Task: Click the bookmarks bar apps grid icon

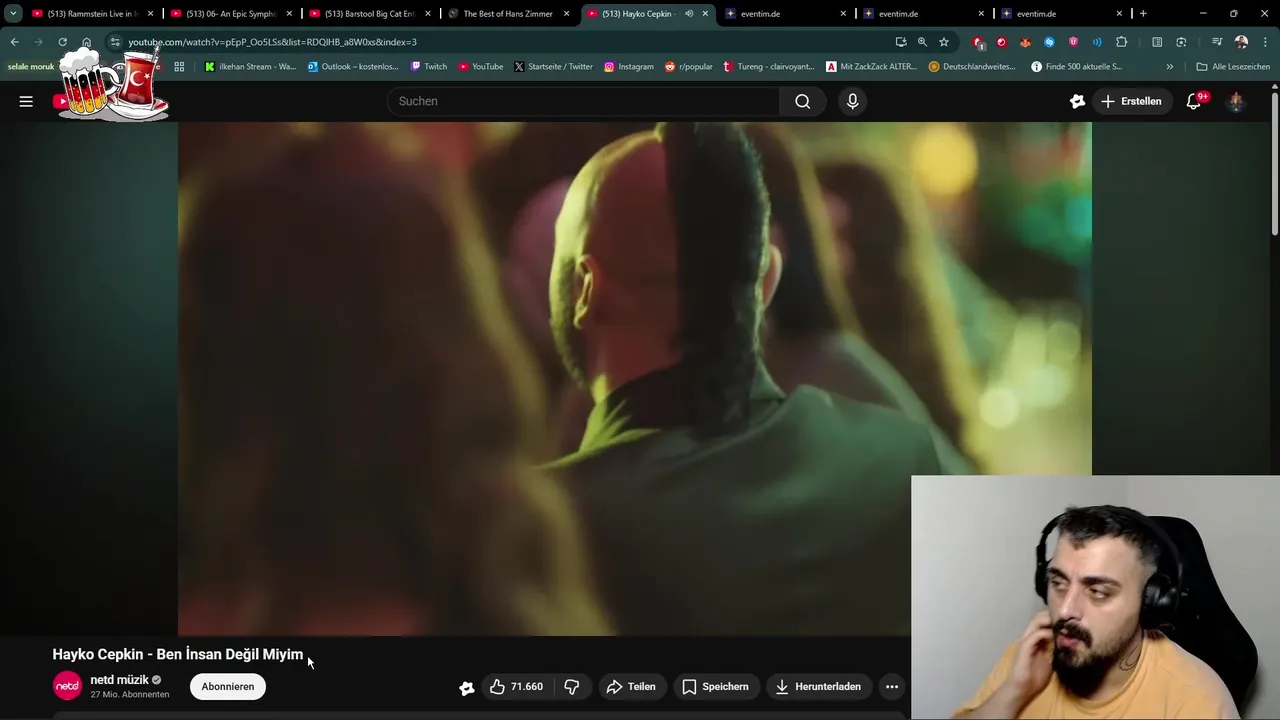Action: pos(179,67)
